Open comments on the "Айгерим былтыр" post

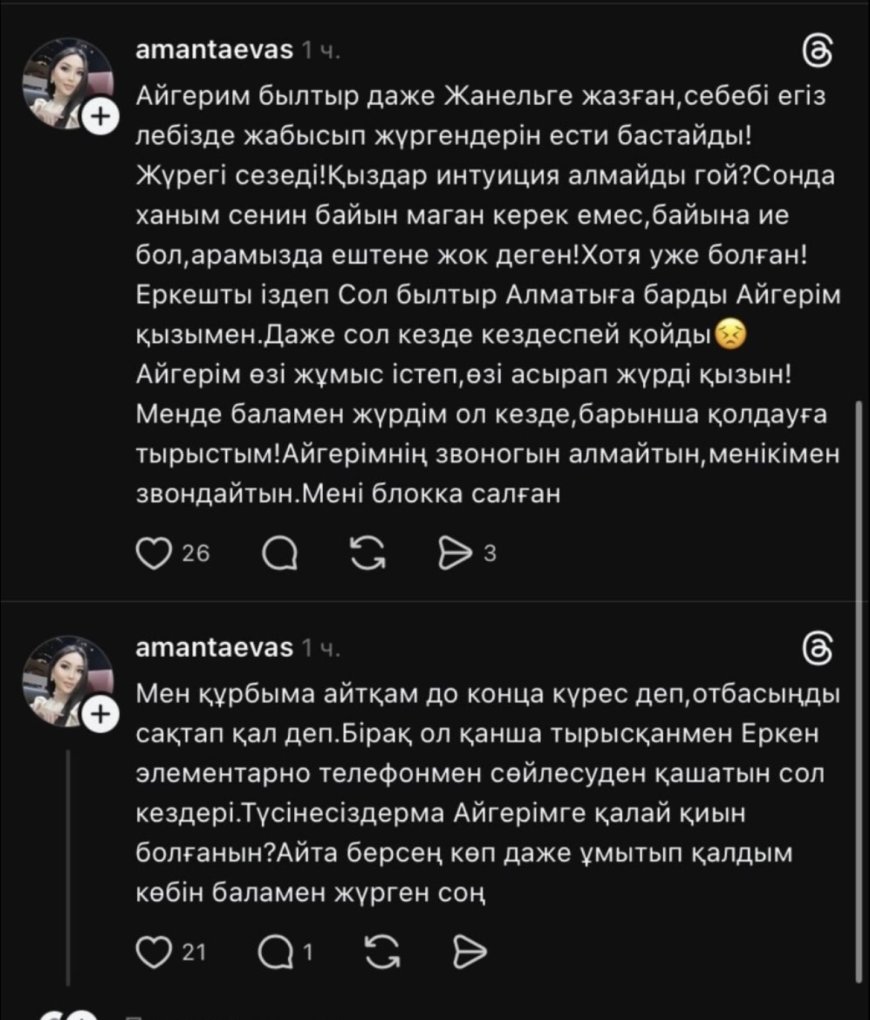(279, 555)
